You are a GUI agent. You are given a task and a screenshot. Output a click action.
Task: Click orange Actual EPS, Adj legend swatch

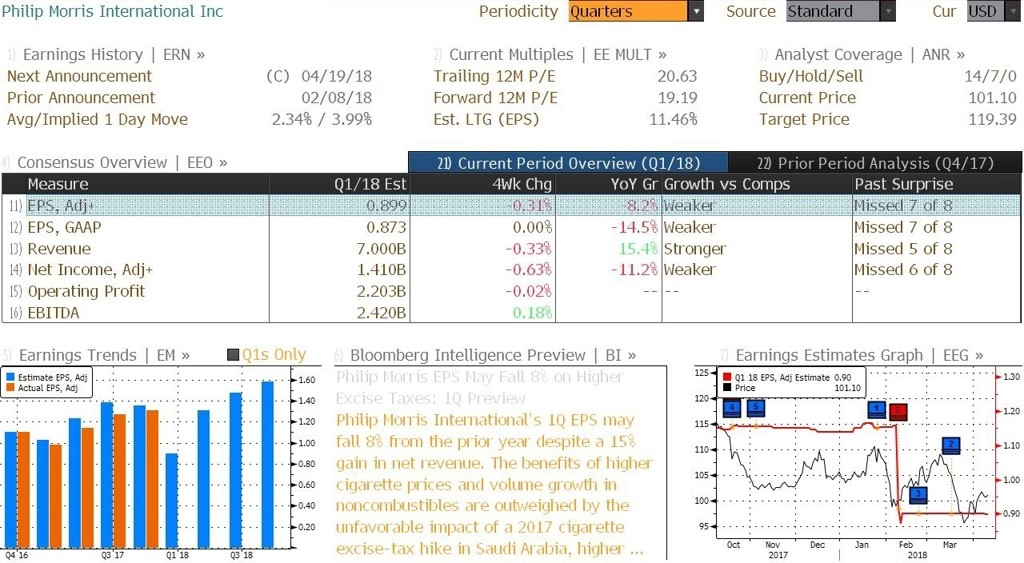pos(10,388)
